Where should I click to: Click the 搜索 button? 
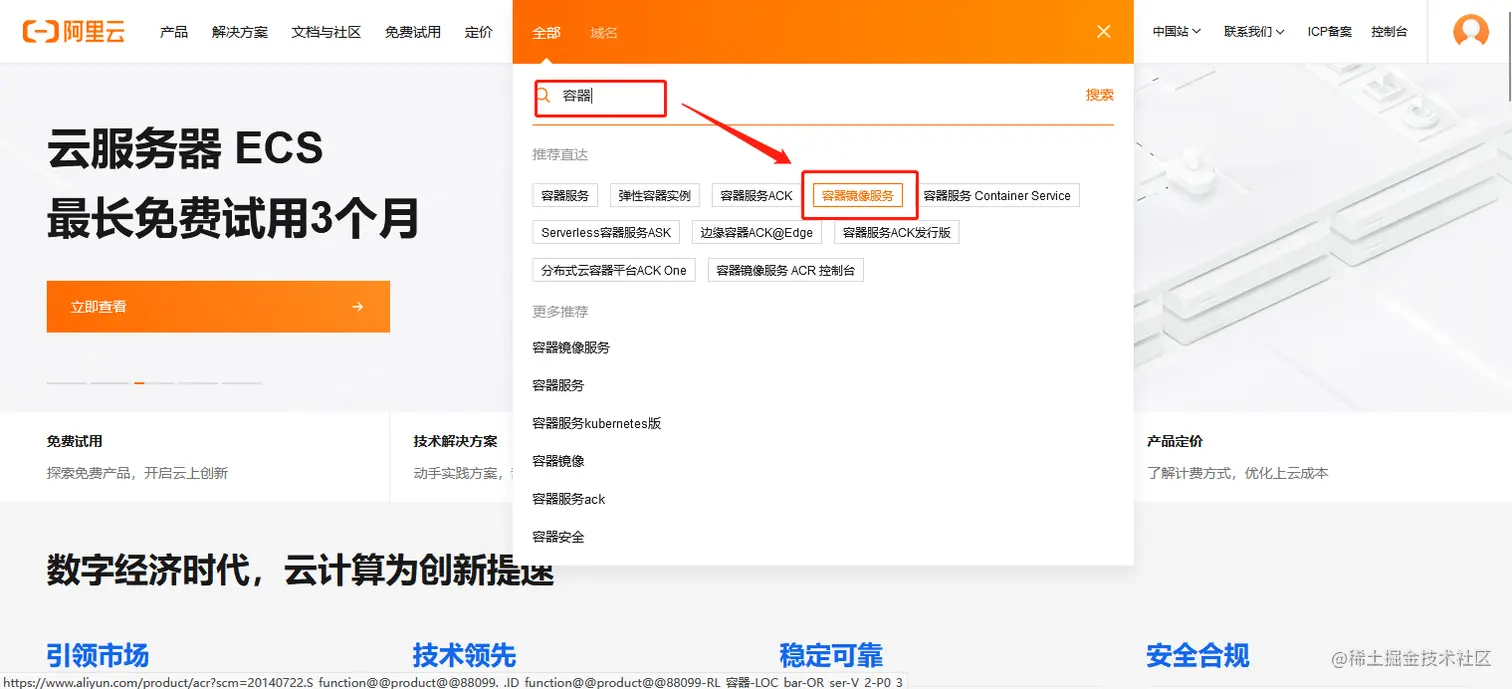pyautogui.click(x=1100, y=95)
